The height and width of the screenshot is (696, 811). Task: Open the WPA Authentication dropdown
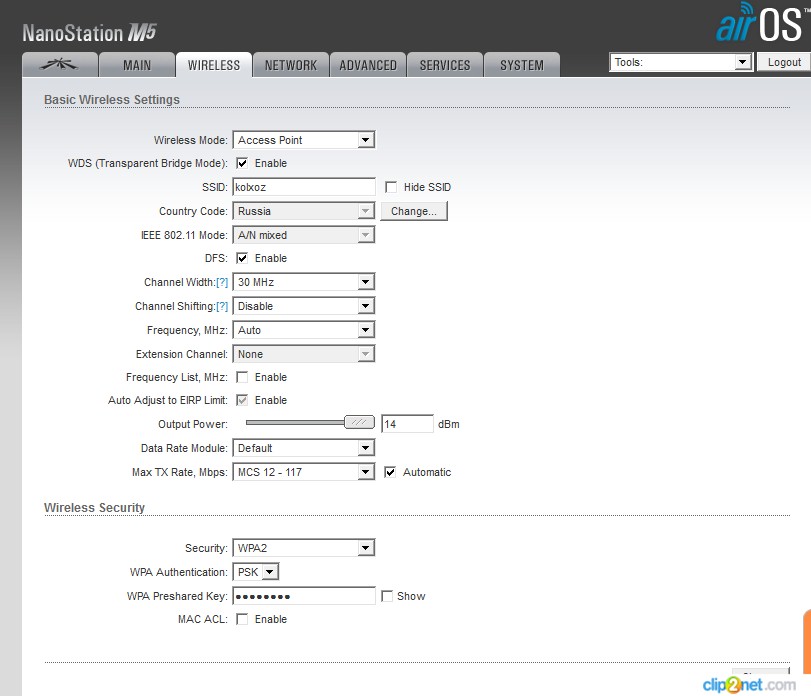click(x=256, y=572)
